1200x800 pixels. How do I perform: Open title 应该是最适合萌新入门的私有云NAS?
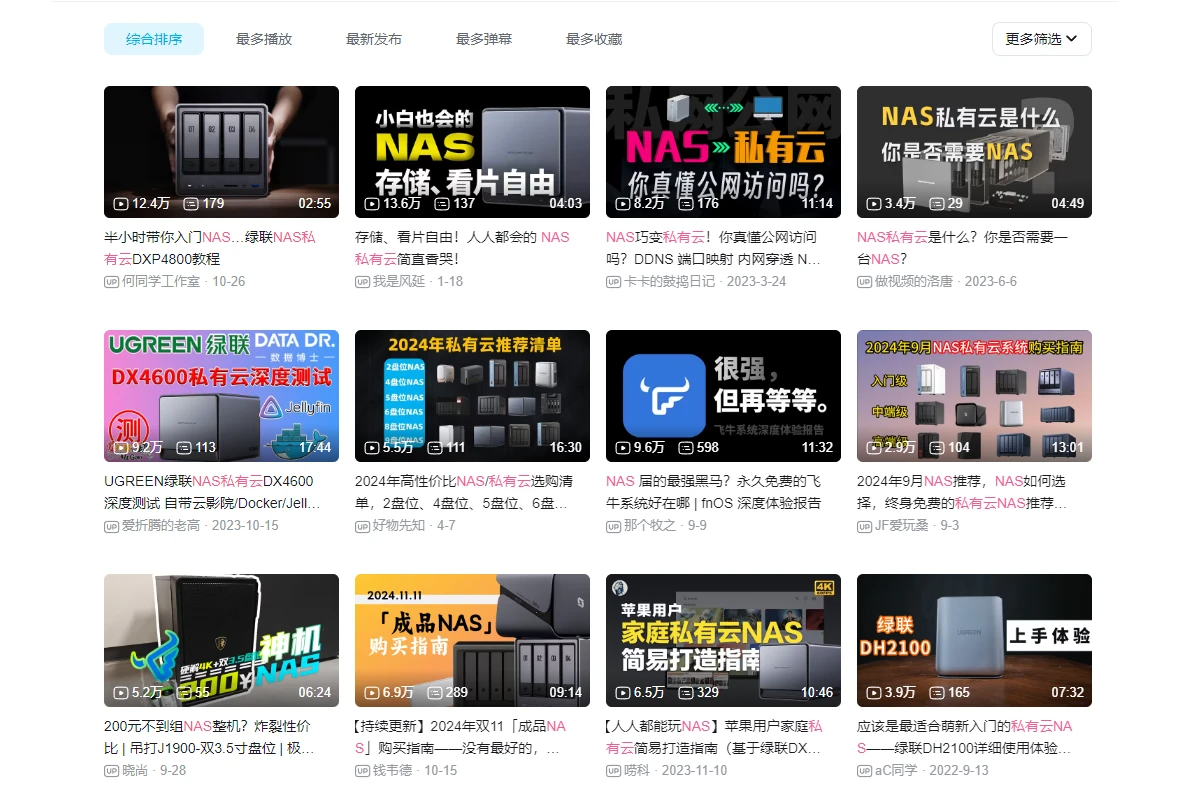click(965, 736)
